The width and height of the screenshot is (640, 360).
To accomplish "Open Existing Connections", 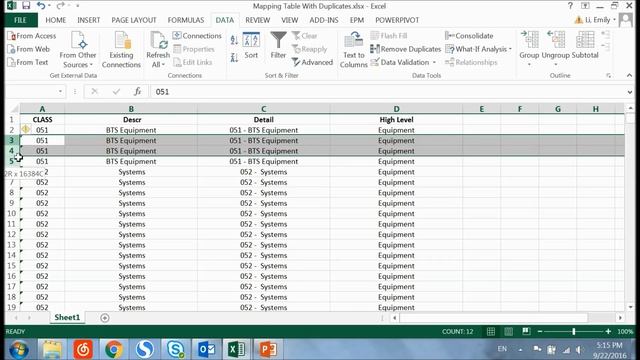I will coord(121,50).
